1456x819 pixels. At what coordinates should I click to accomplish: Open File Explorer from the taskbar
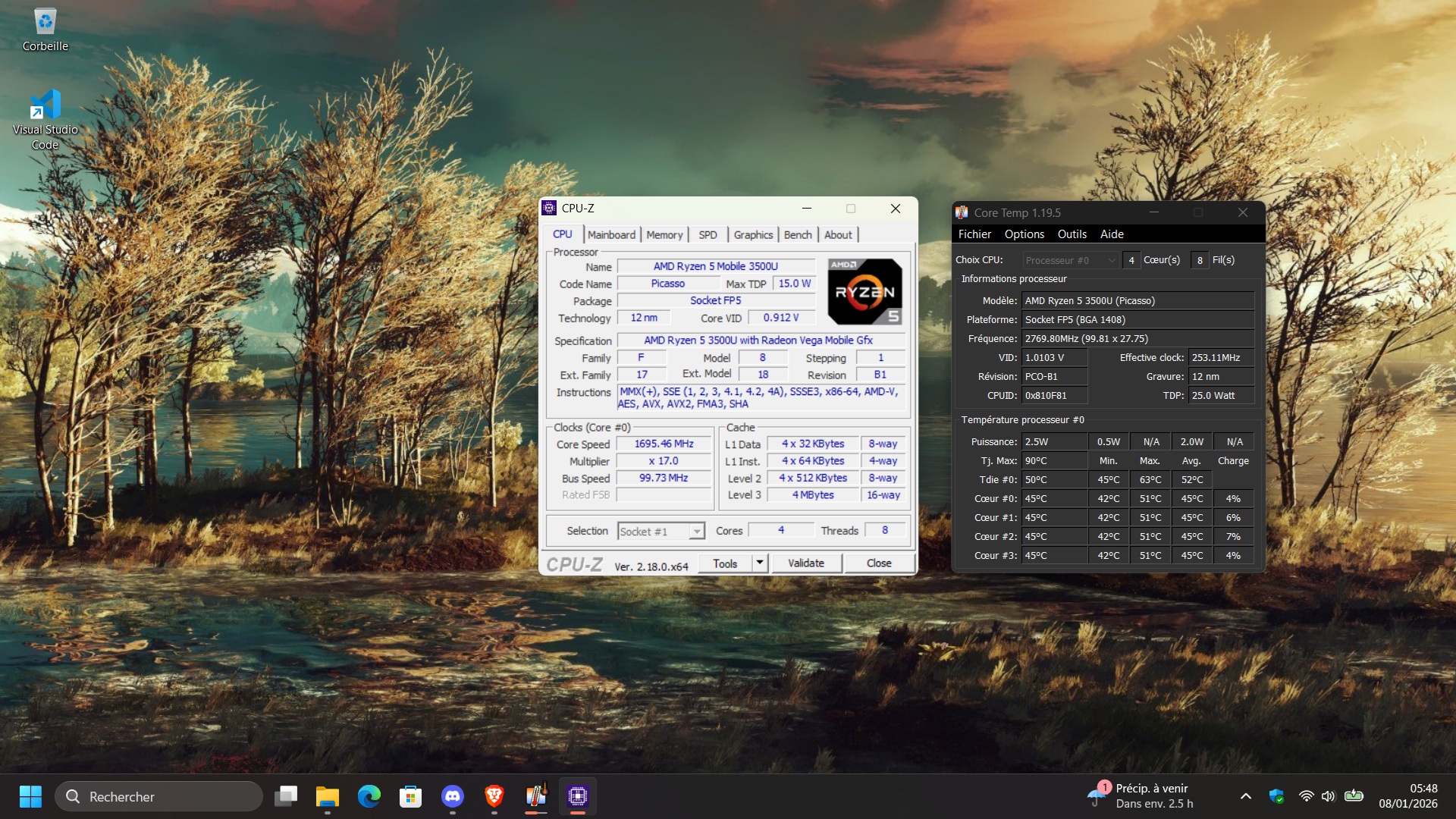pos(328,796)
